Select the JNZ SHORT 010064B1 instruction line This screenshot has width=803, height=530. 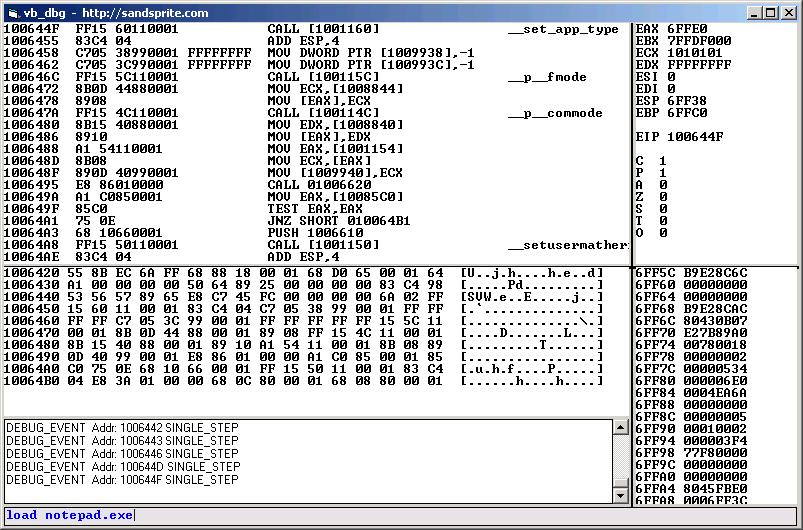[338, 220]
